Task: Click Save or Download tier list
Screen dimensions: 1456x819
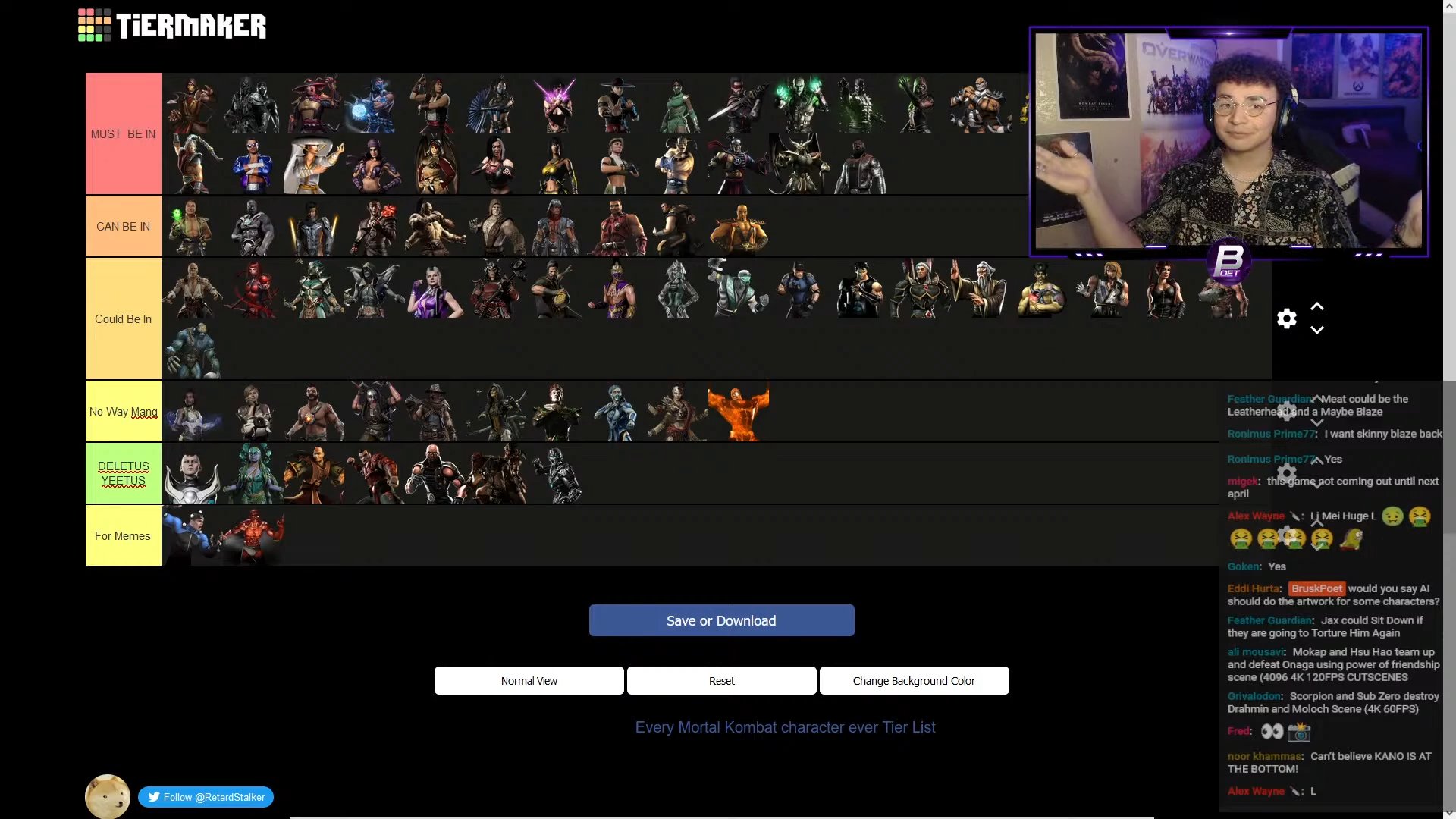Action: [721, 620]
